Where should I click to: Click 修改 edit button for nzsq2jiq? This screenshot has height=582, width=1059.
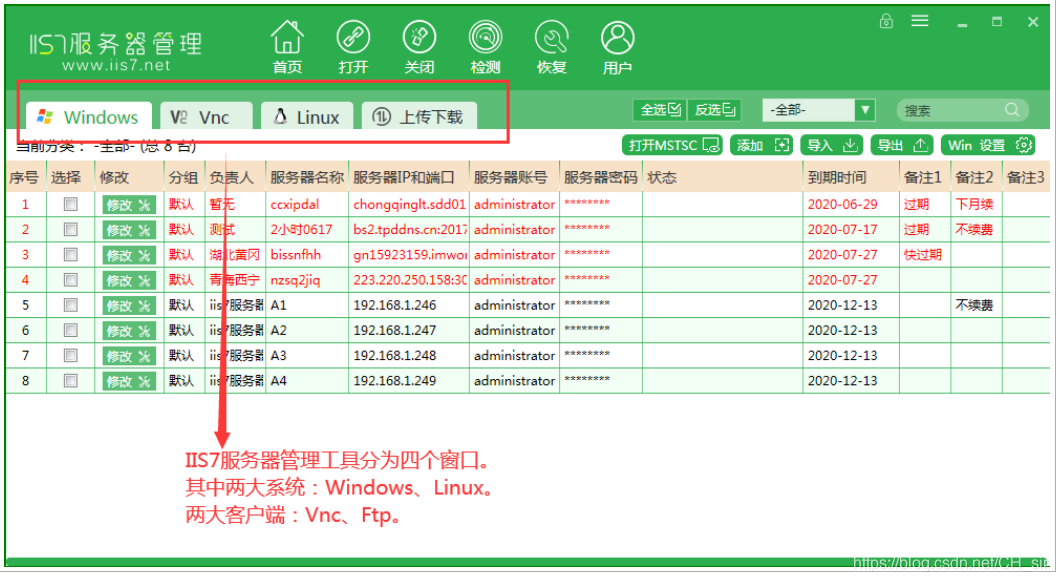128,280
